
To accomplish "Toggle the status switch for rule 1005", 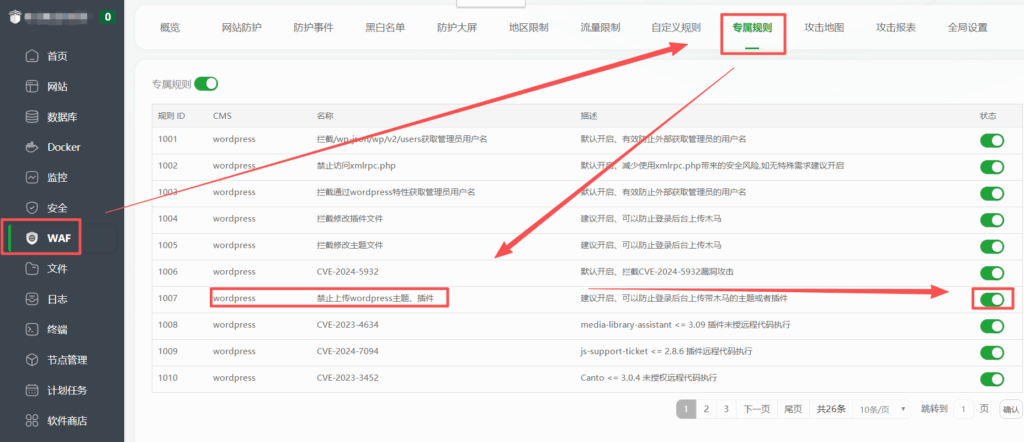I will pos(992,246).
